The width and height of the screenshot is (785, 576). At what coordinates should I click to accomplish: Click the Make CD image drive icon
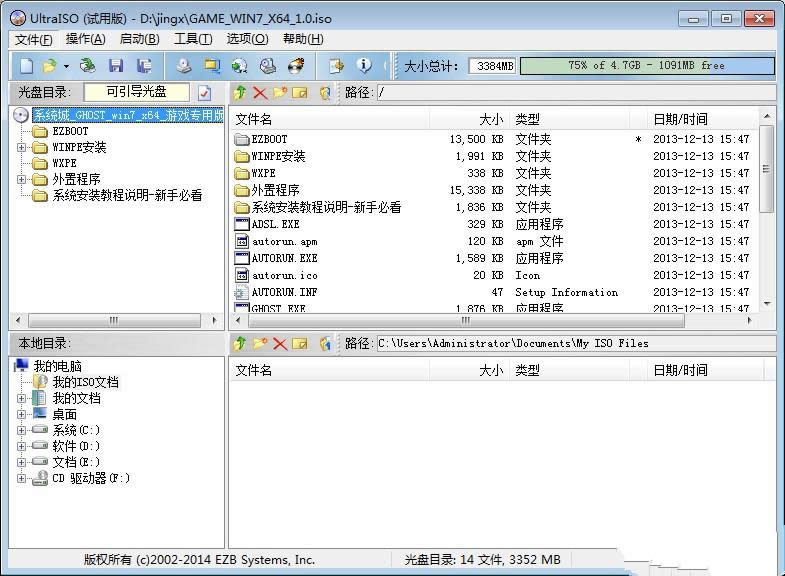pyautogui.click(x=184, y=66)
